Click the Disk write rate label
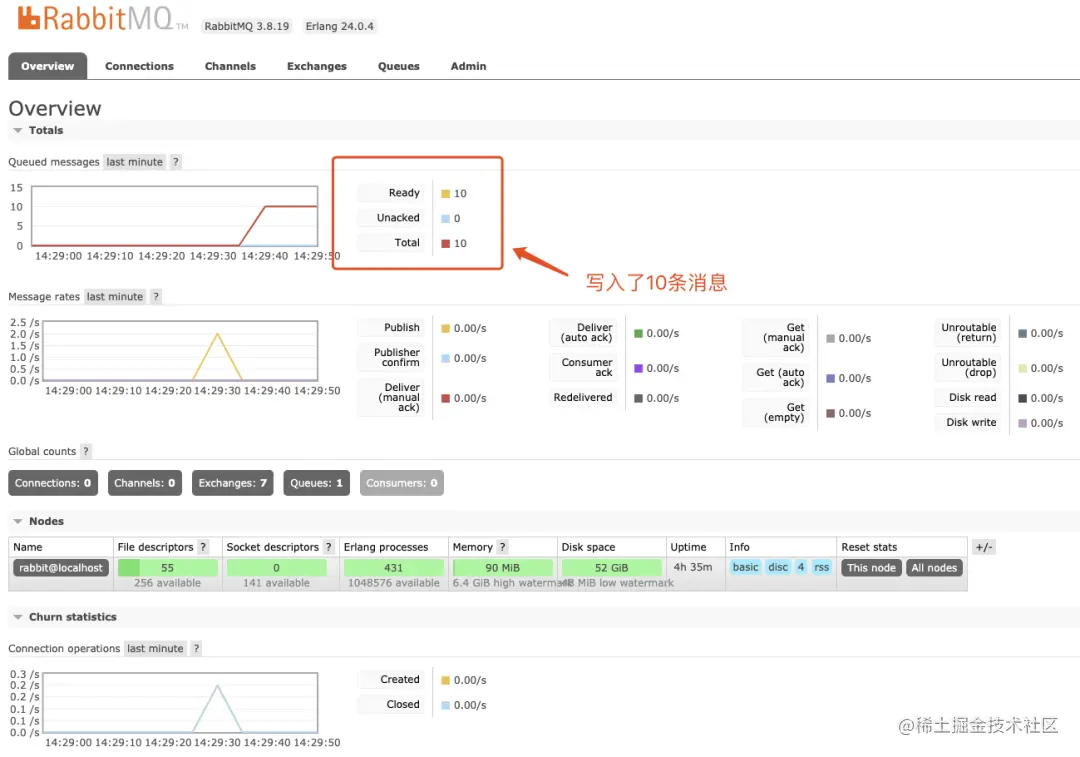The width and height of the screenshot is (1080, 757). click(x=971, y=422)
